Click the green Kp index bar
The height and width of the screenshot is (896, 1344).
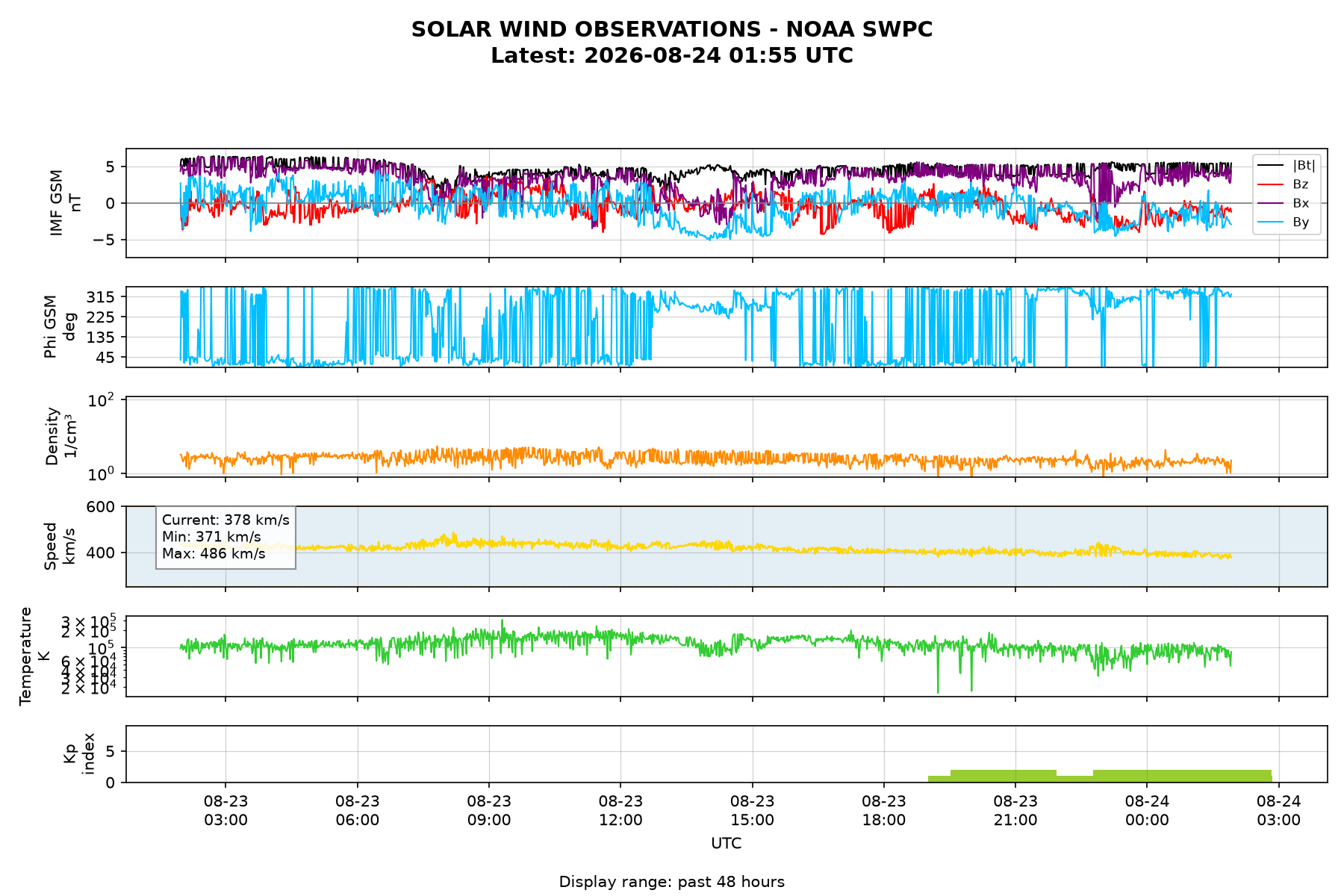point(1100,776)
